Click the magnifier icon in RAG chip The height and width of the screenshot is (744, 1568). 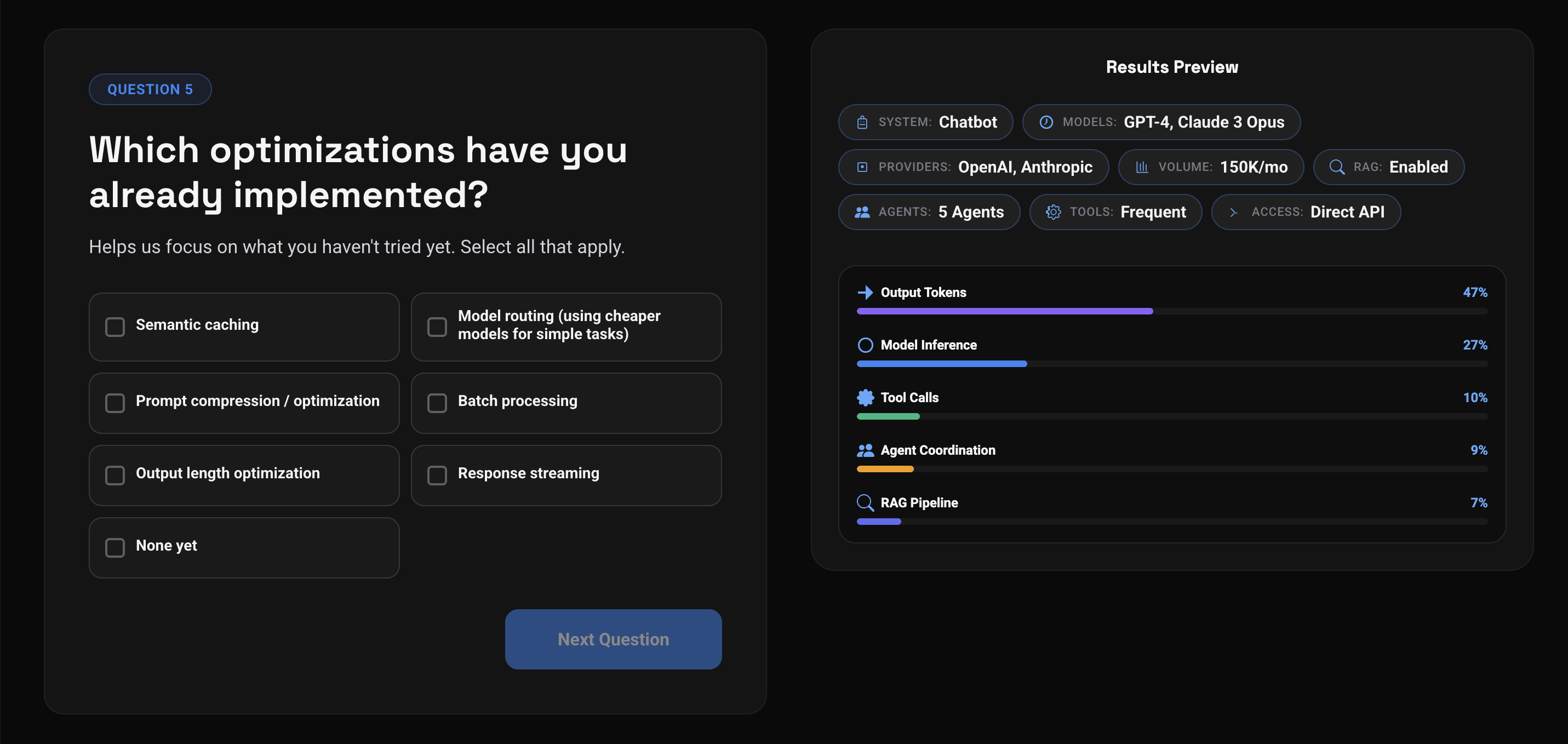pos(1337,167)
